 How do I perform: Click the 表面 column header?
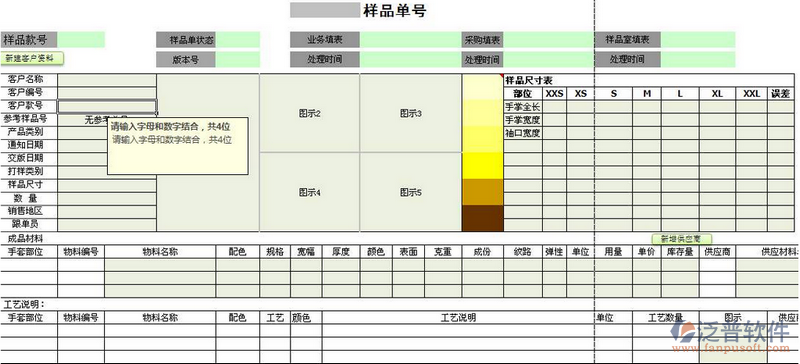coord(409,251)
